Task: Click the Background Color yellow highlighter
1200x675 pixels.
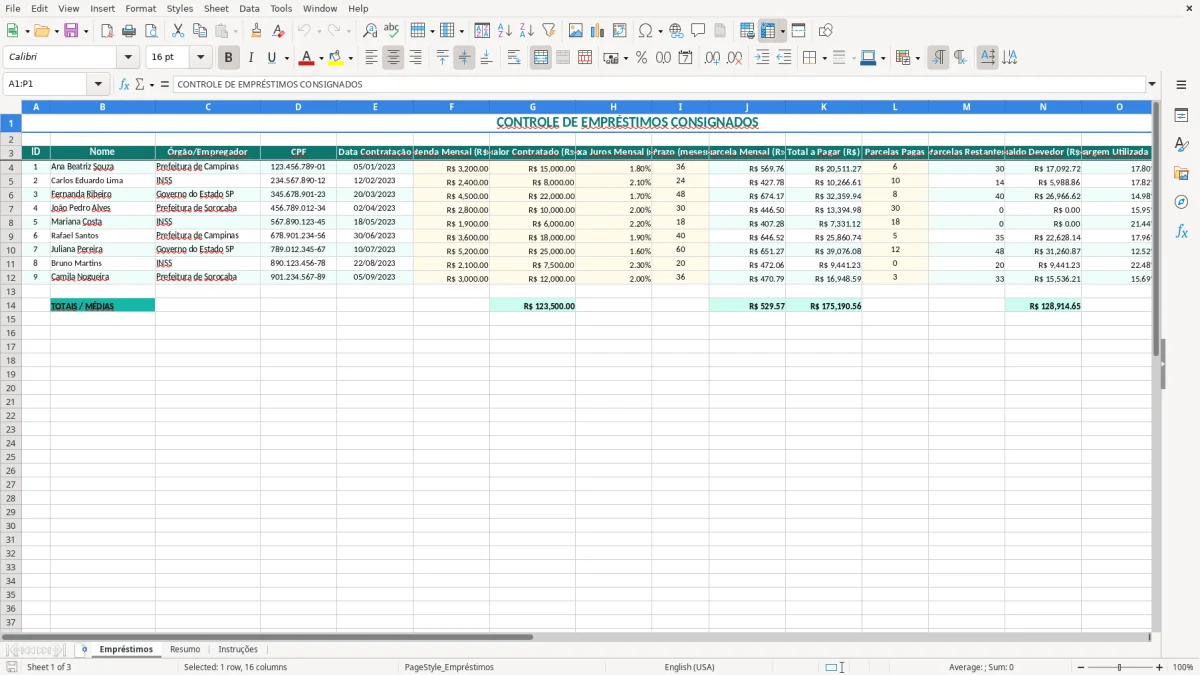Action: click(336, 58)
